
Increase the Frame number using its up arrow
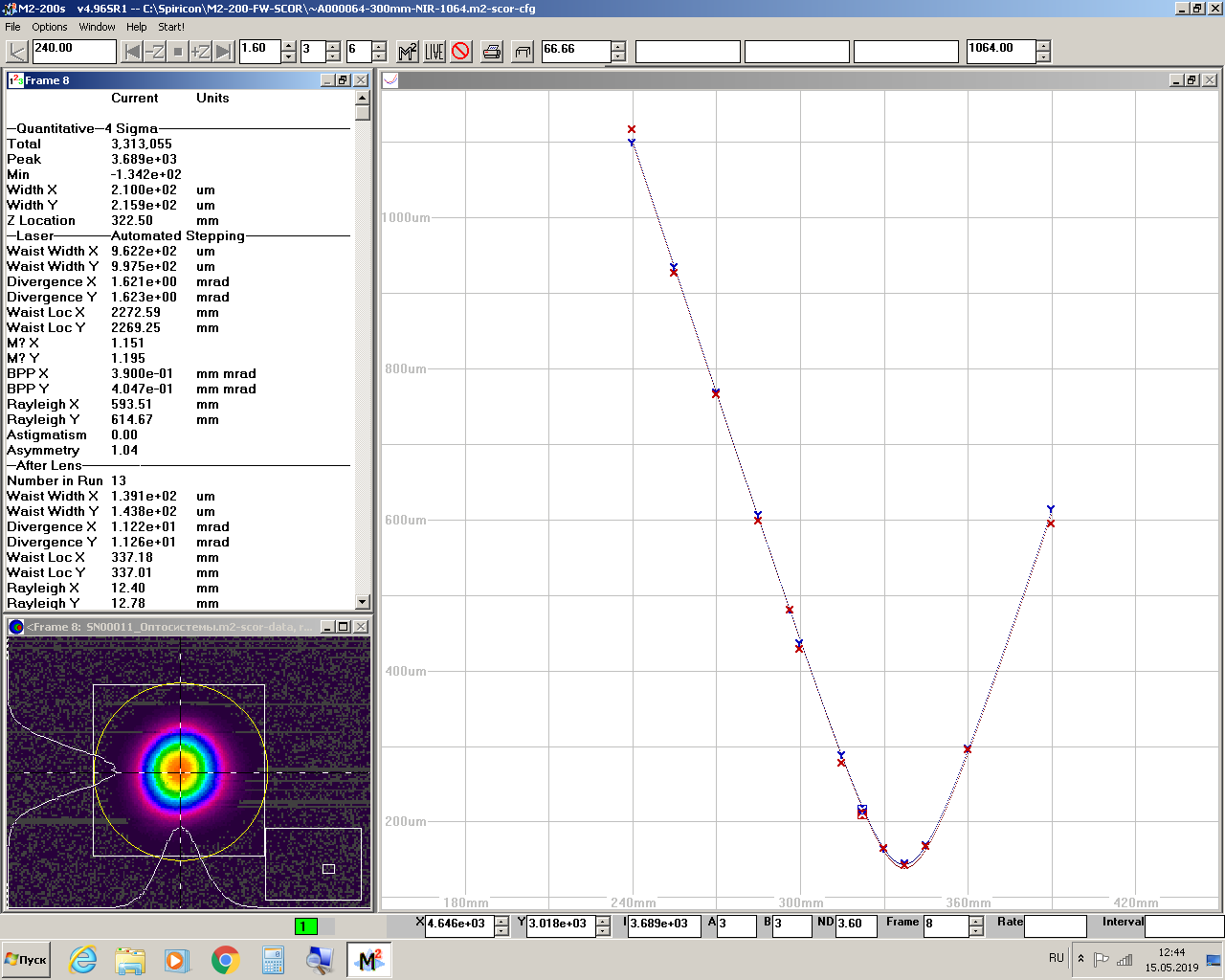click(976, 921)
